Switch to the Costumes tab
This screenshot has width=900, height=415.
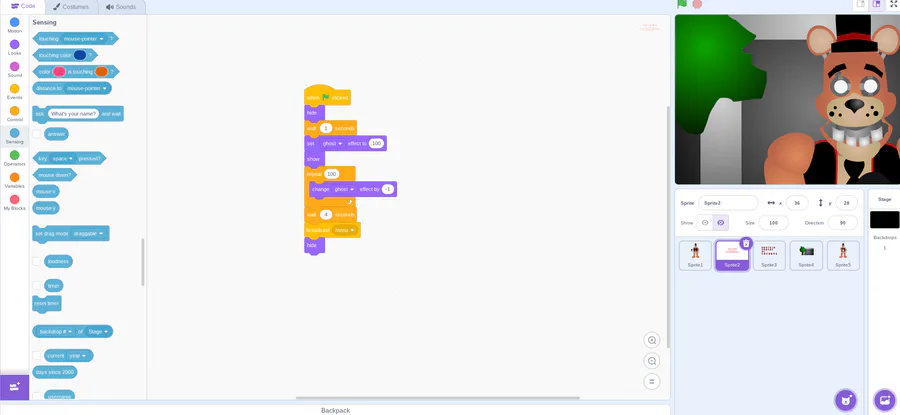72,6
